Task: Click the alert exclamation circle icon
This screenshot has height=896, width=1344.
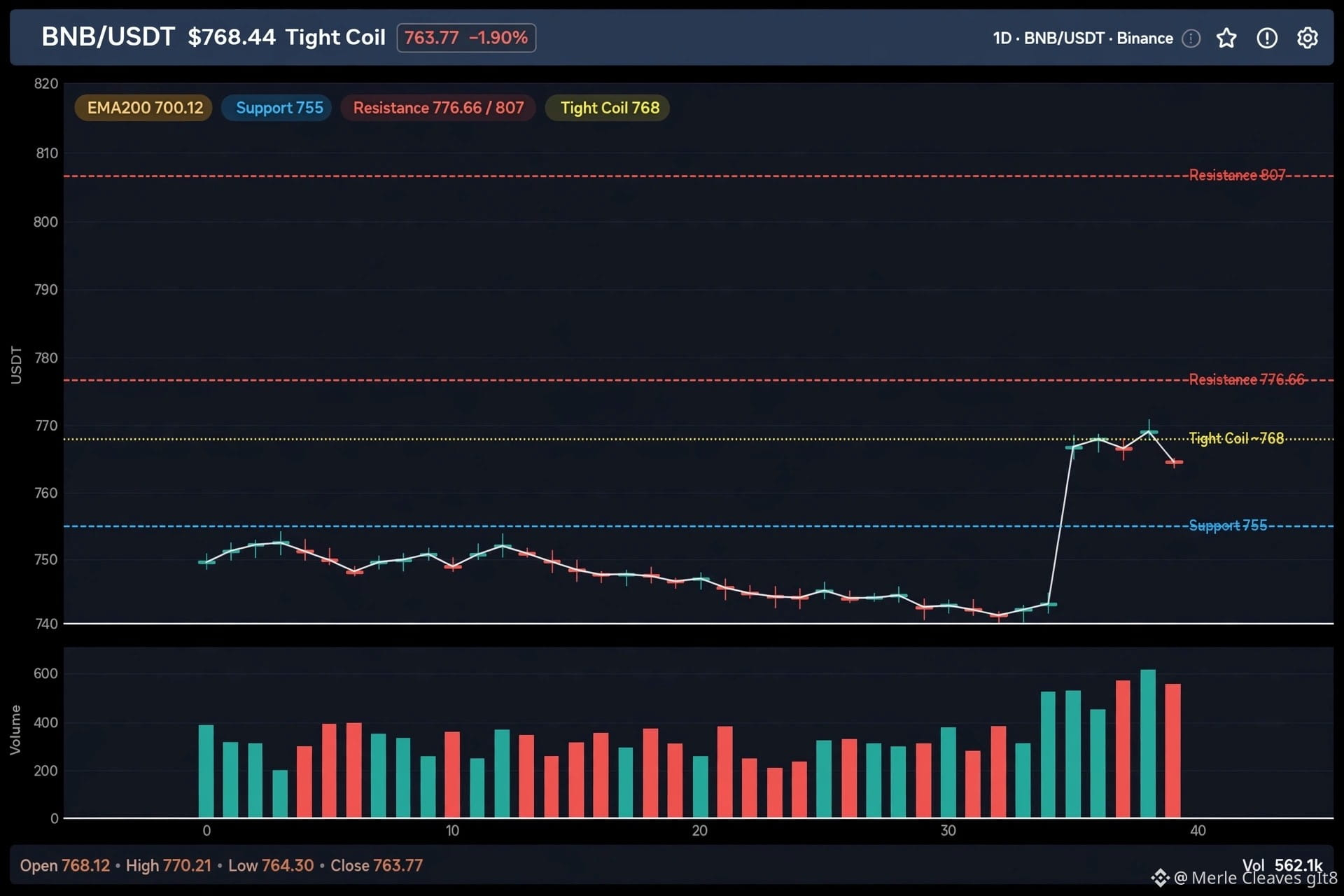Action: pyautogui.click(x=1267, y=38)
